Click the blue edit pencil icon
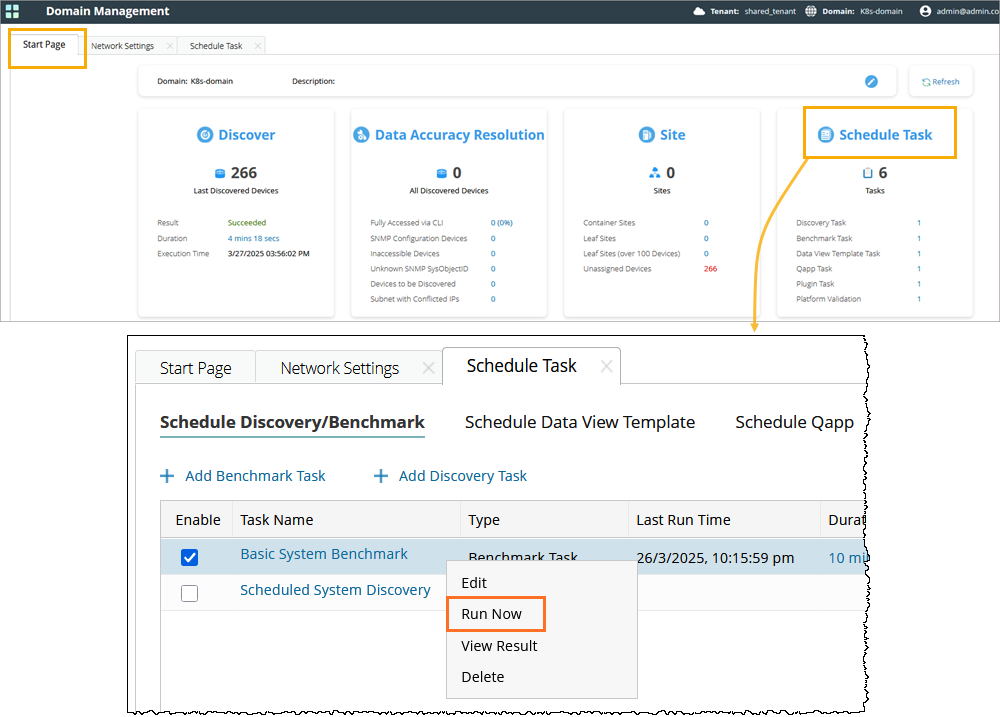Image resolution: width=1000 pixels, height=717 pixels. (871, 81)
